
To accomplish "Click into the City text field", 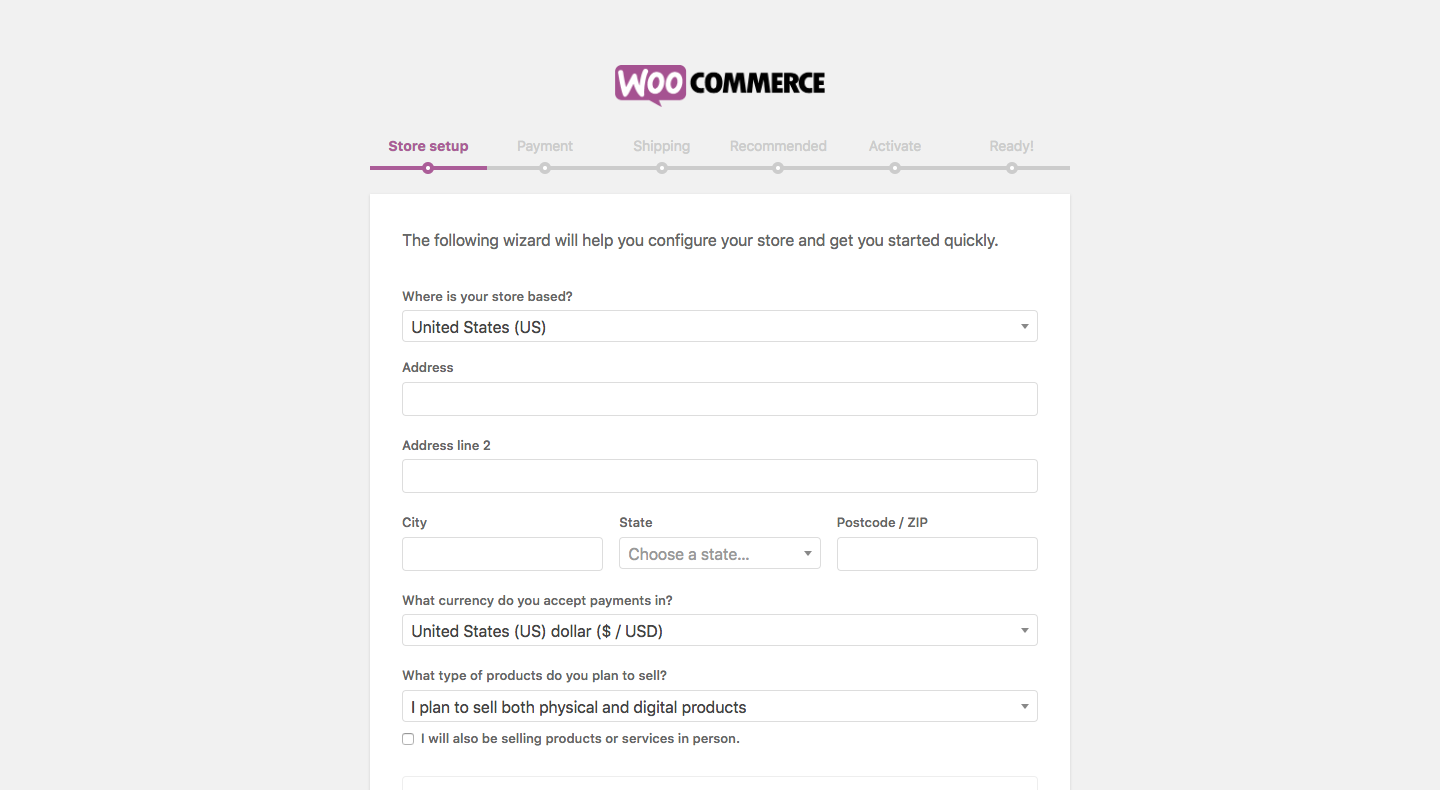I will (502, 554).
